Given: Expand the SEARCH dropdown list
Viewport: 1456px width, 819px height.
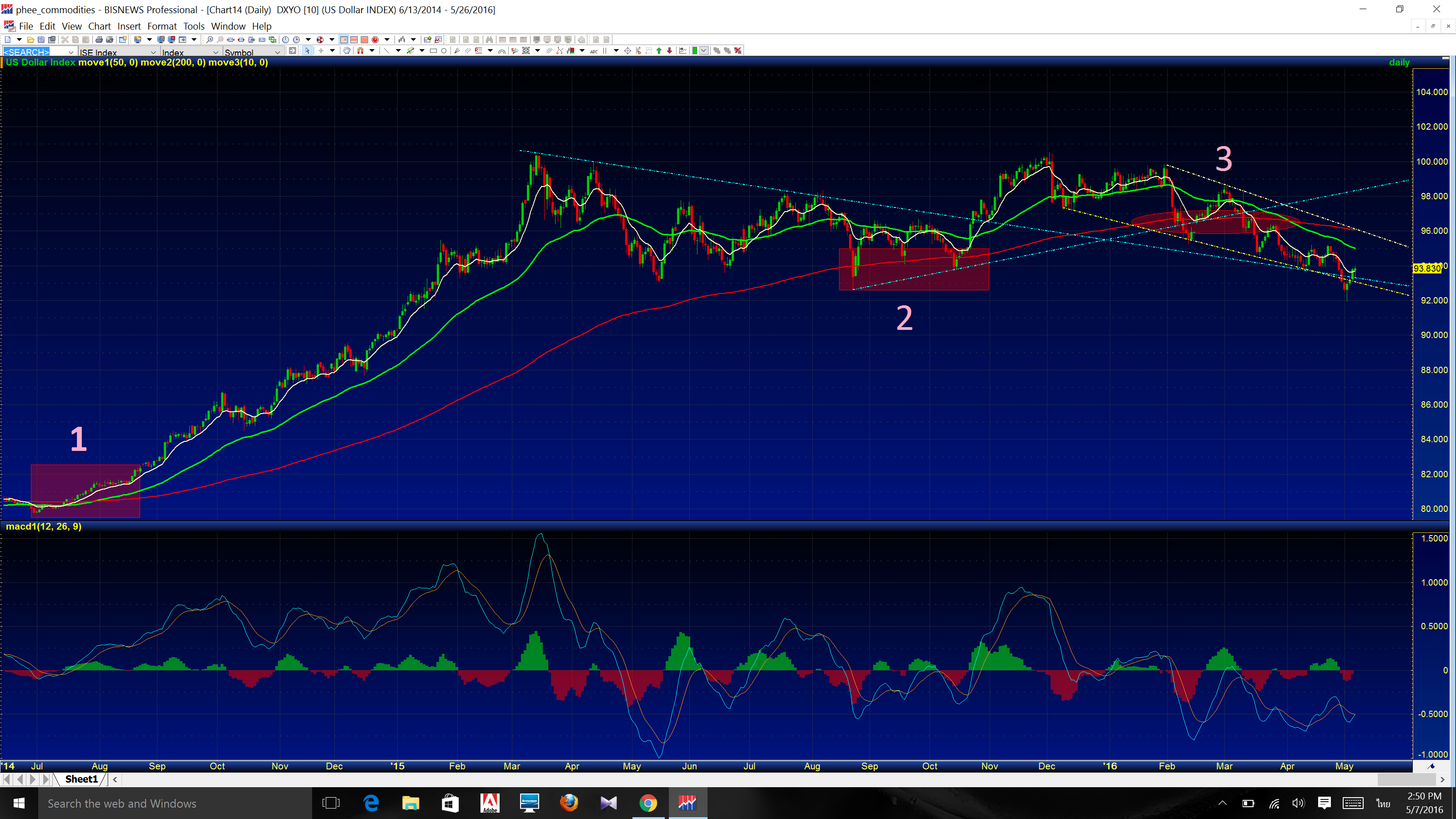Looking at the screenshot, I should point(71,52).
